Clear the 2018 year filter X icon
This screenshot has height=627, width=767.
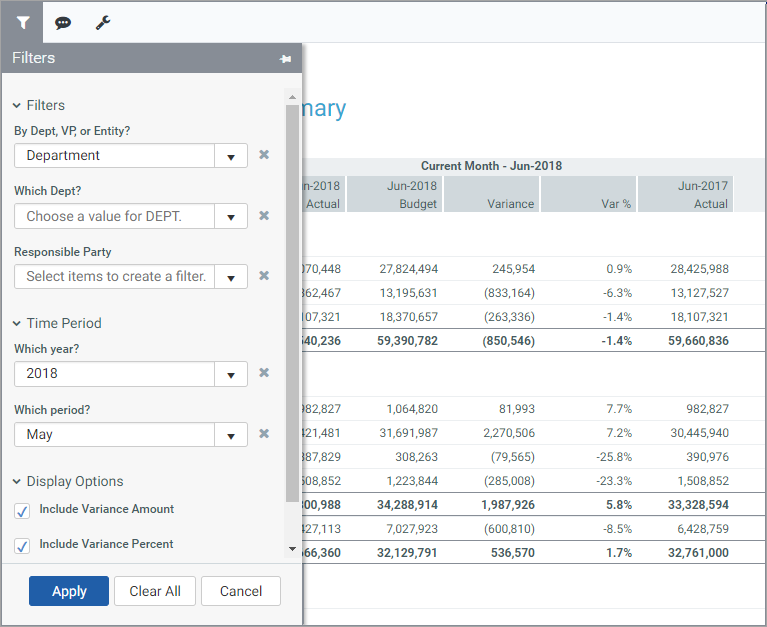264,373
